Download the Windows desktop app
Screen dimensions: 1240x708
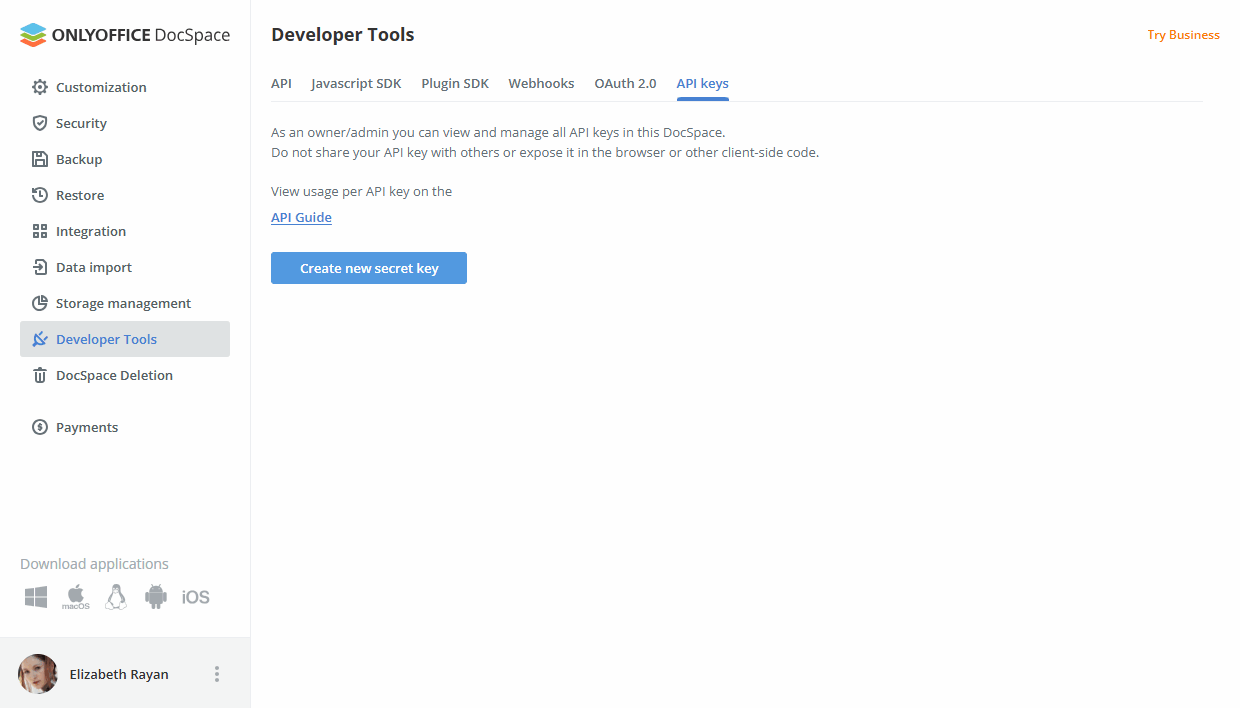click(36, 597)
